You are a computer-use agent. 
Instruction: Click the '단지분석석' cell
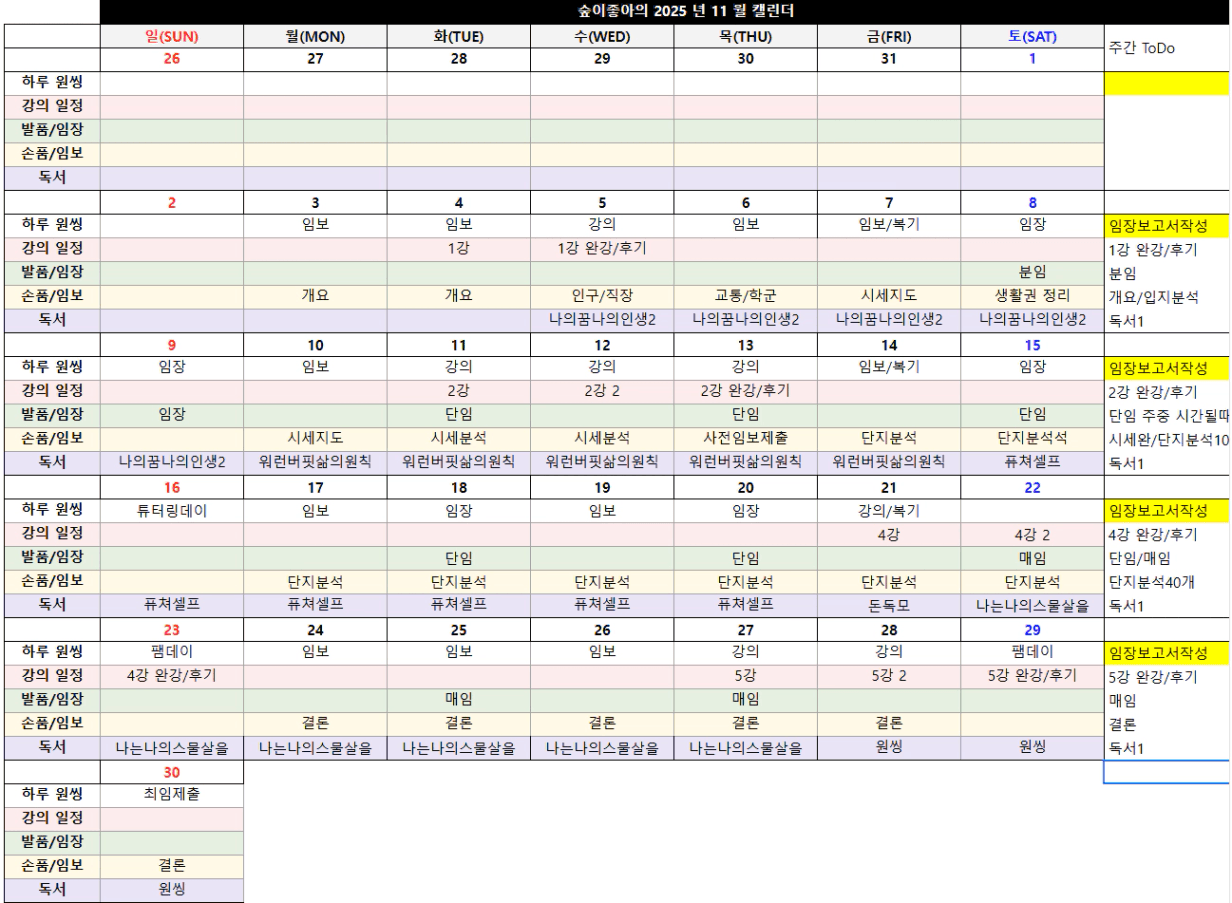(x=1032, y=438)
